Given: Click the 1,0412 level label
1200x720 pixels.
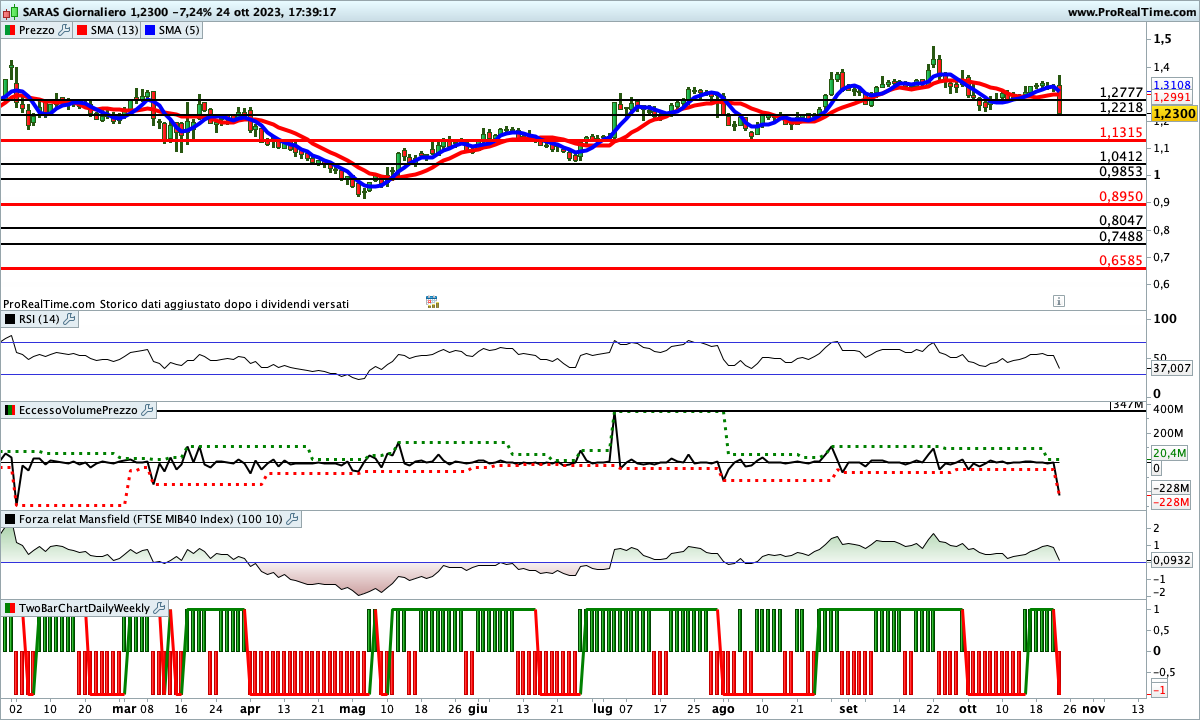Looking at the screenshot, I should click(1121, 156).
